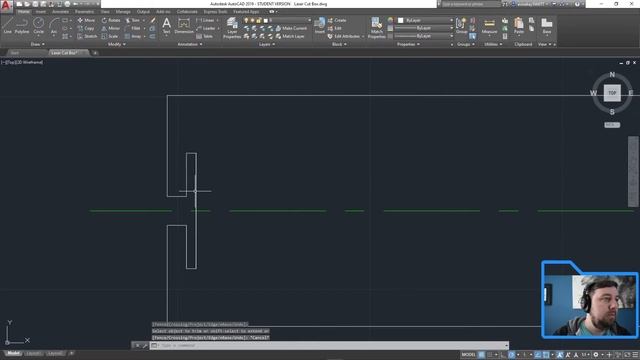
Task: Customize status bar menu icon
Action: pyautogui.click(x=635, y=355)
